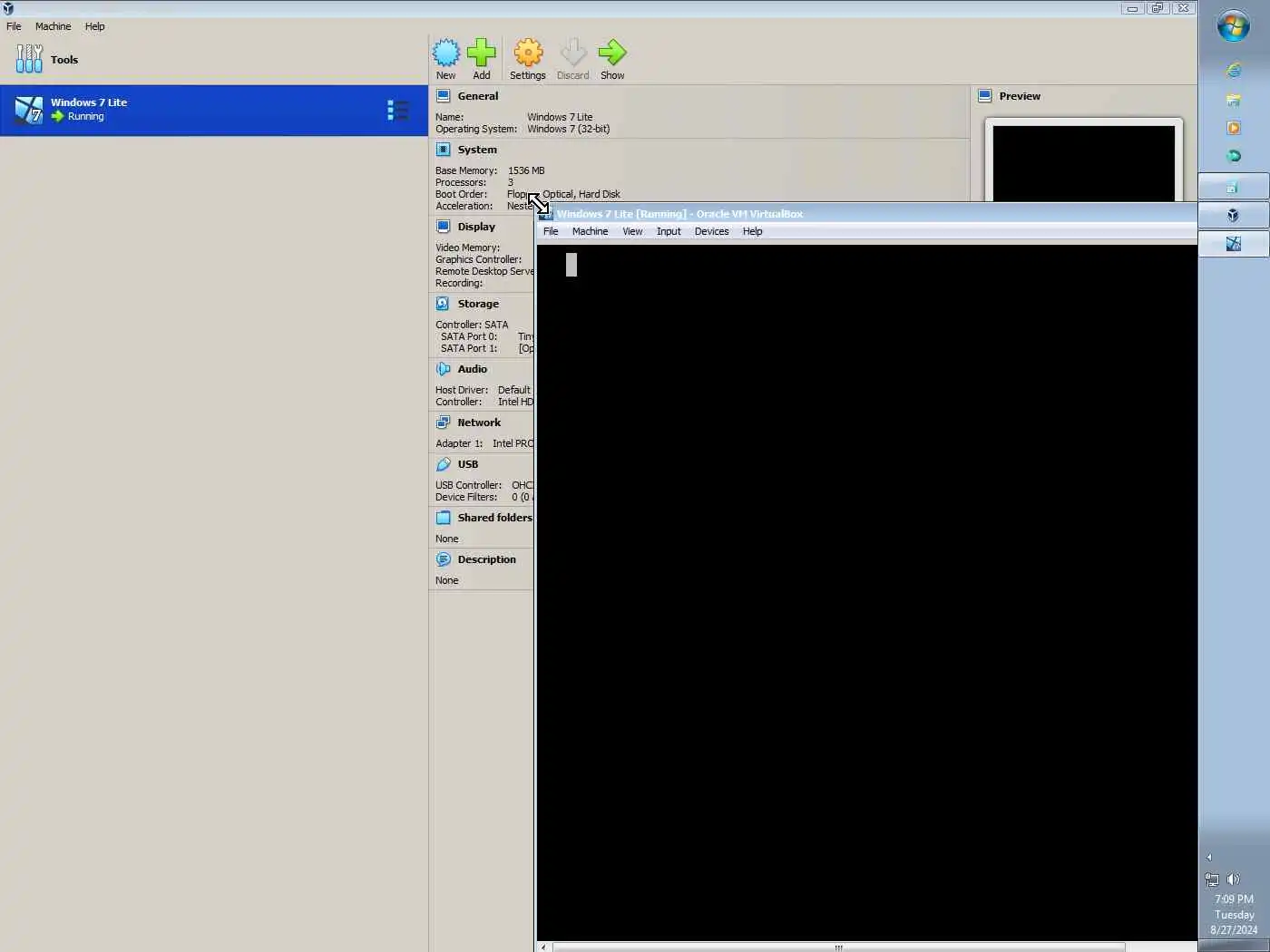Open the Devices menu in the VM window
Screen dimensions: 1270x952
(711, 231)
